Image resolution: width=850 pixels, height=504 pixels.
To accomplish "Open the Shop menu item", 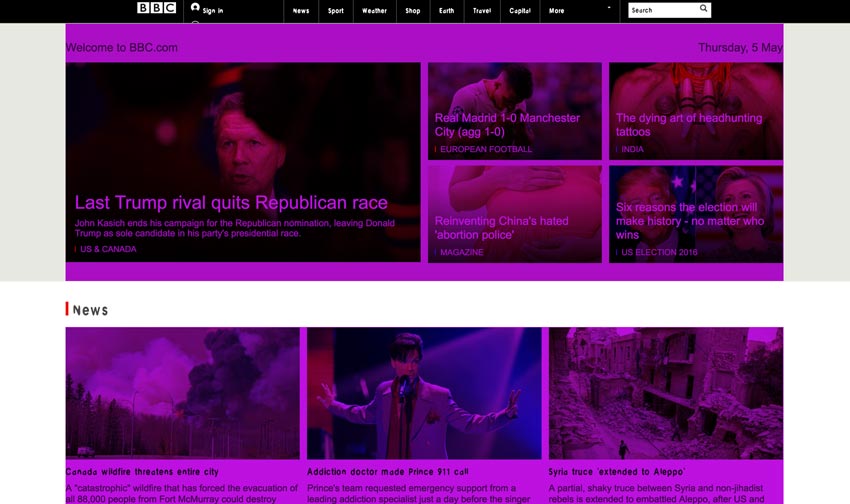I will coord(413,11).
